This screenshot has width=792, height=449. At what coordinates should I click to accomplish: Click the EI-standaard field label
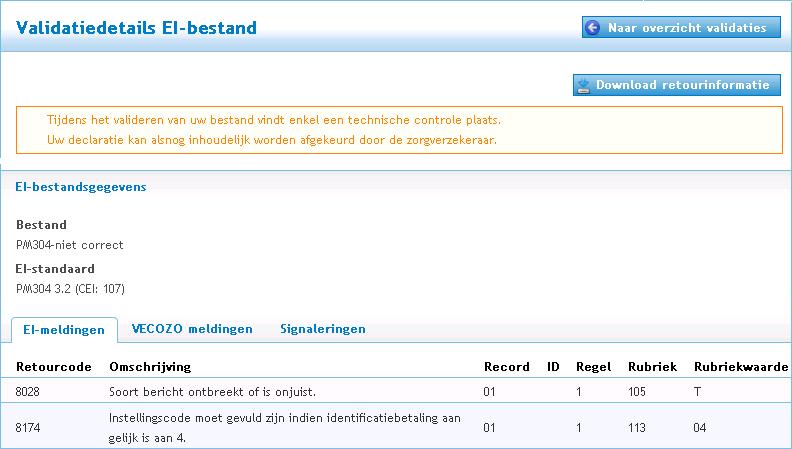(55, 269)
